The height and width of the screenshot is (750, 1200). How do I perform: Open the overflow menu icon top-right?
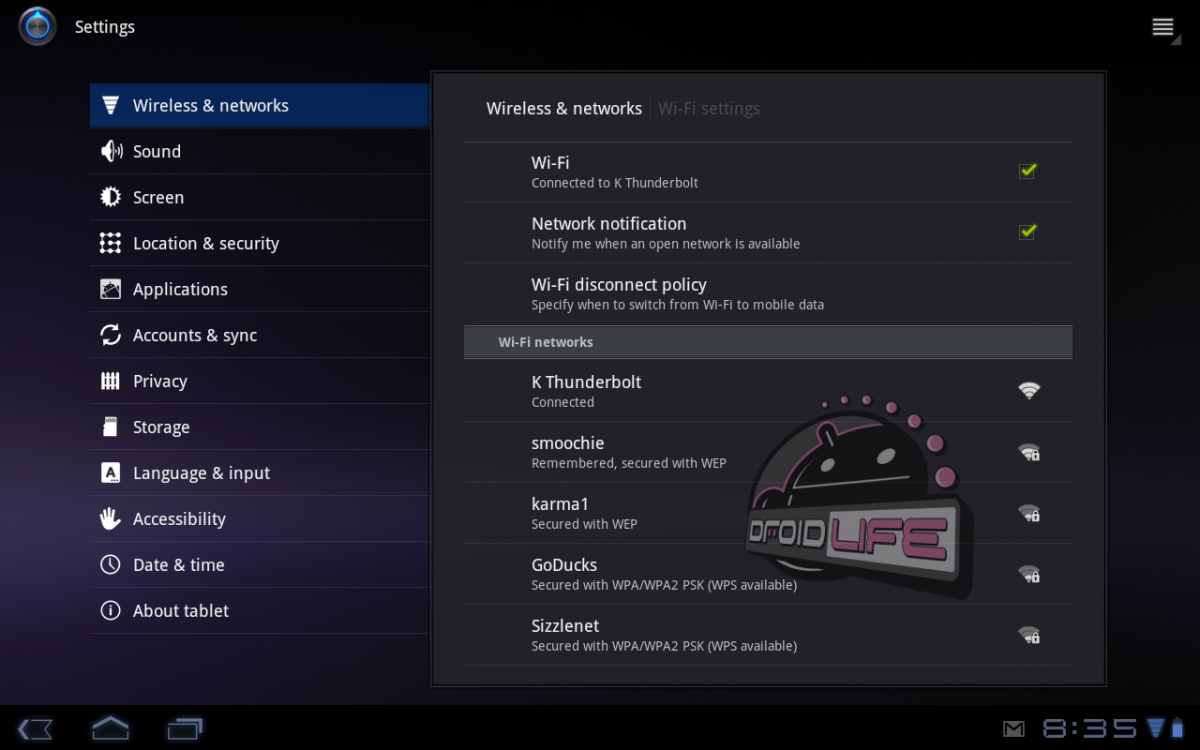tap(1162, 27)
